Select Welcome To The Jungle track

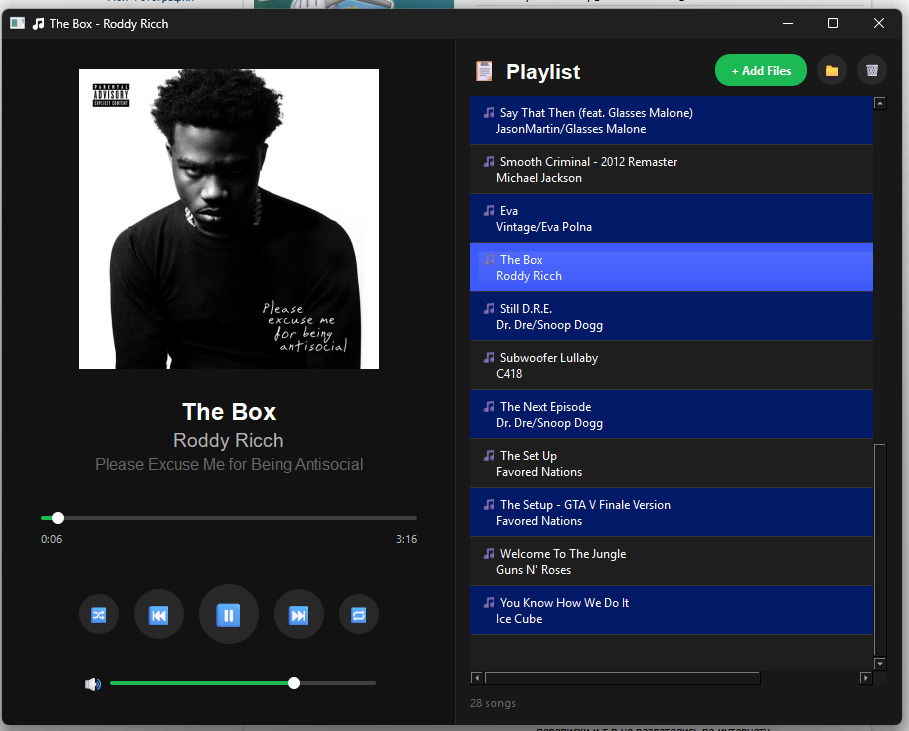(671, 562)
